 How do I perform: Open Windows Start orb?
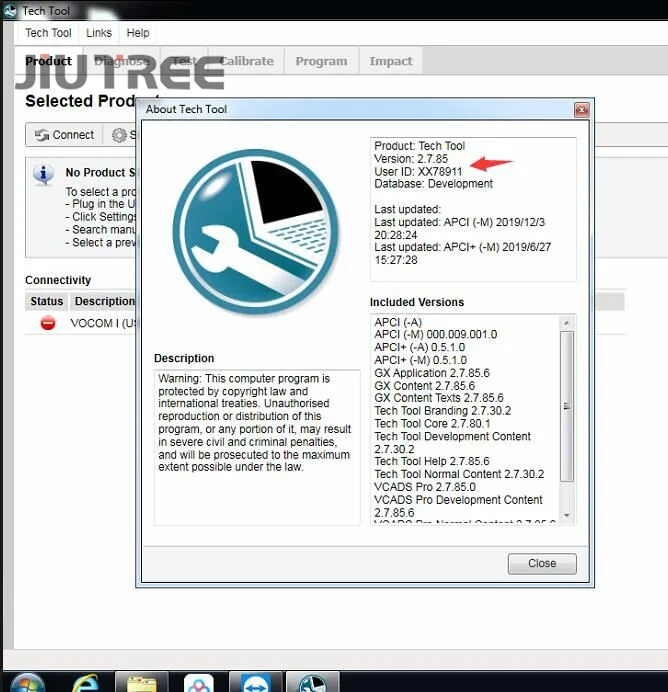tap(27, 682)
